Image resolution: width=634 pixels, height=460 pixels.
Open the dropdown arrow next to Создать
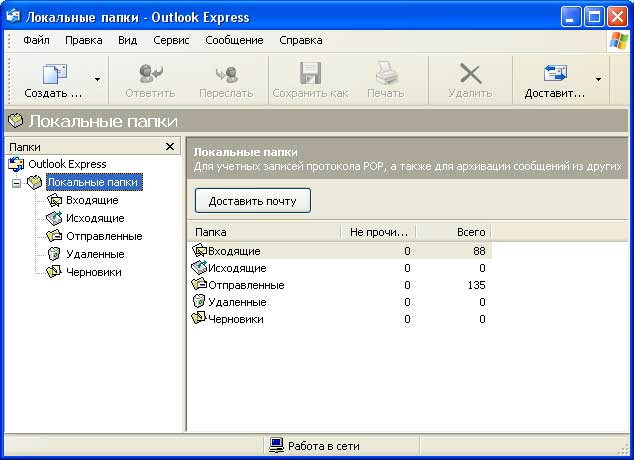[97, 79]
